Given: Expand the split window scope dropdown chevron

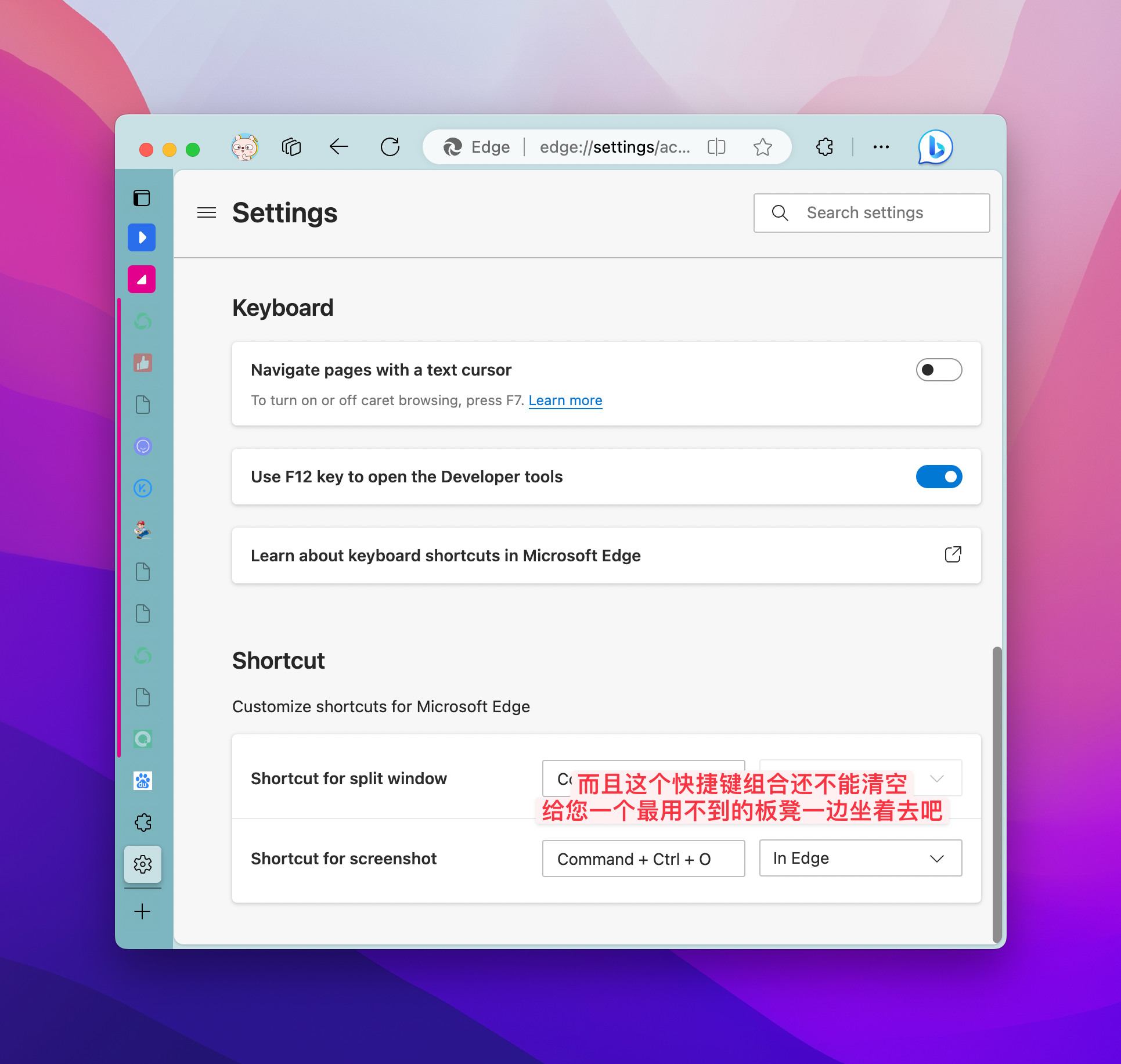Looking at the screenshot, I should click(937, 778).
